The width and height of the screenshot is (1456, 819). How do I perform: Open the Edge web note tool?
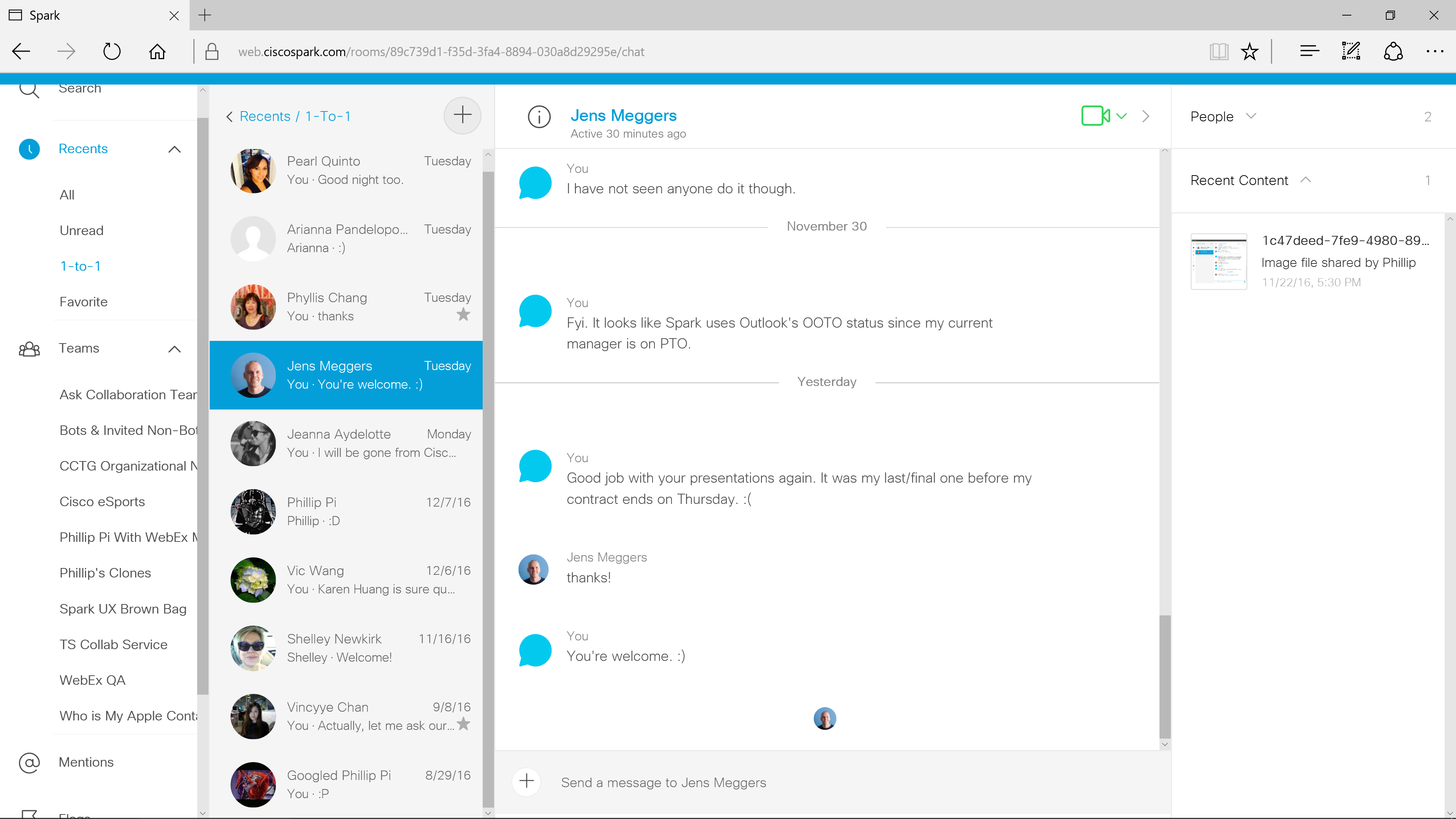(x=1351, y=52)
